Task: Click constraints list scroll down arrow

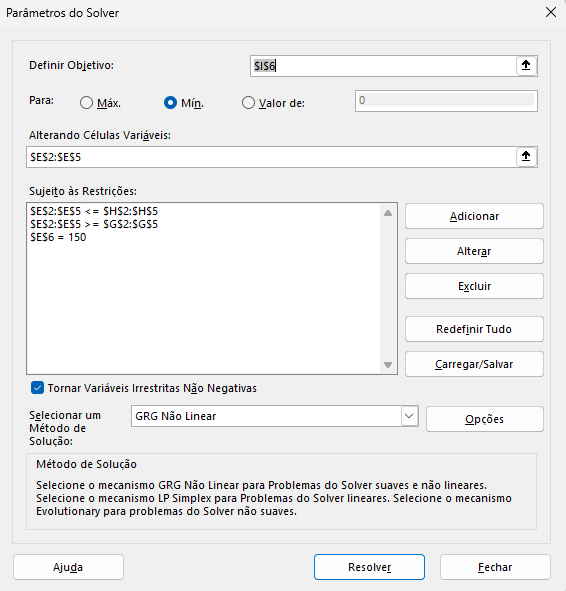Action: tap(388, 364)
